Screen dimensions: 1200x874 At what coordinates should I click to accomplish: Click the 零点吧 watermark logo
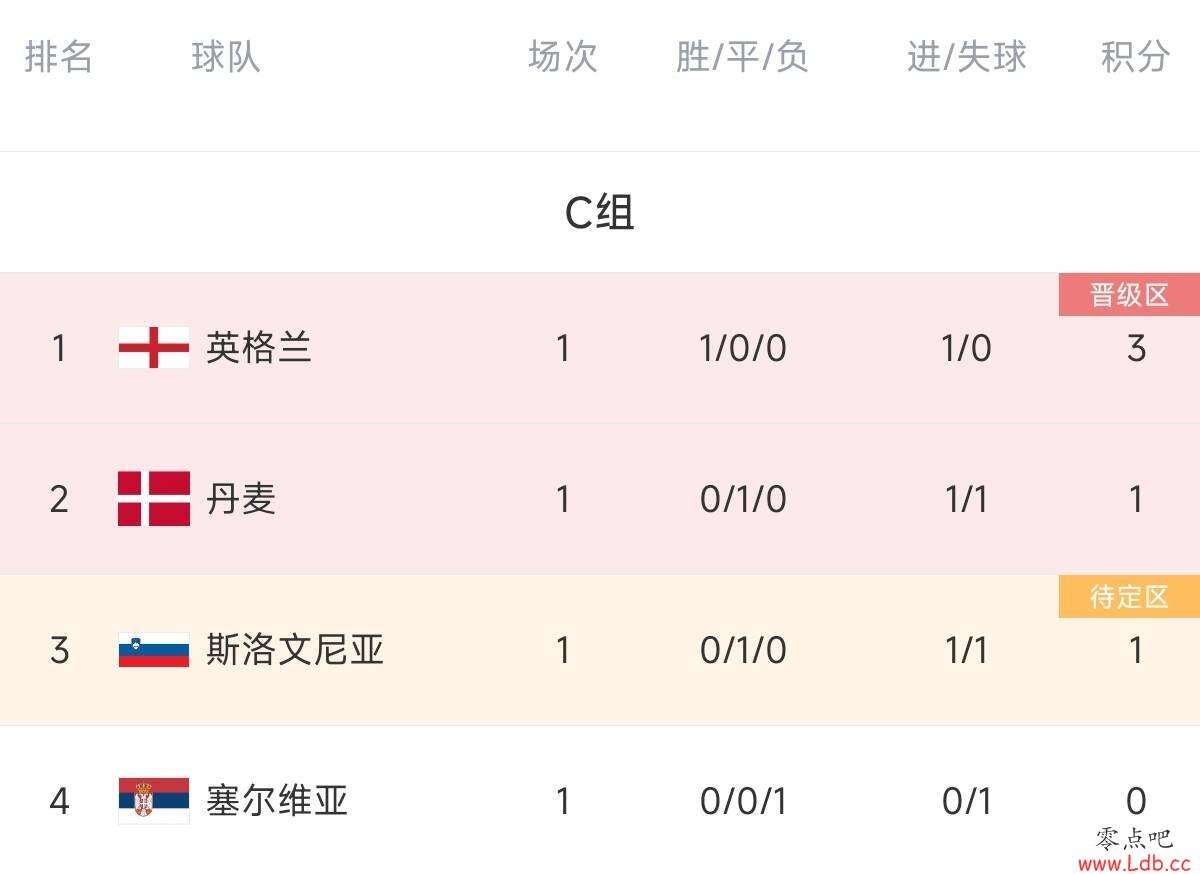[x=1133, y=838]
